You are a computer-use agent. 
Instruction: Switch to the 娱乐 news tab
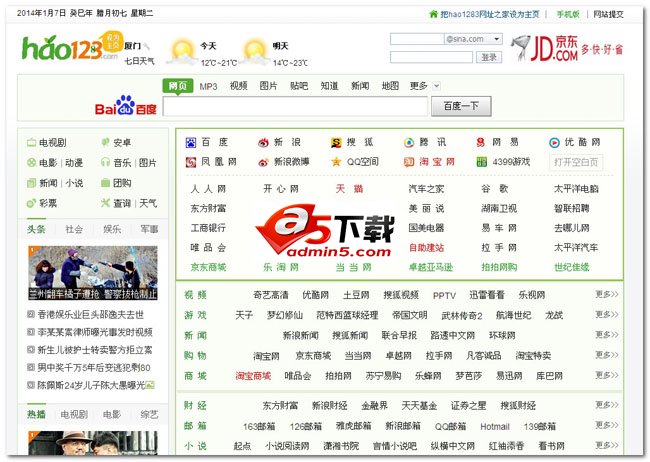pyautogui.click(x=112, y=229)
